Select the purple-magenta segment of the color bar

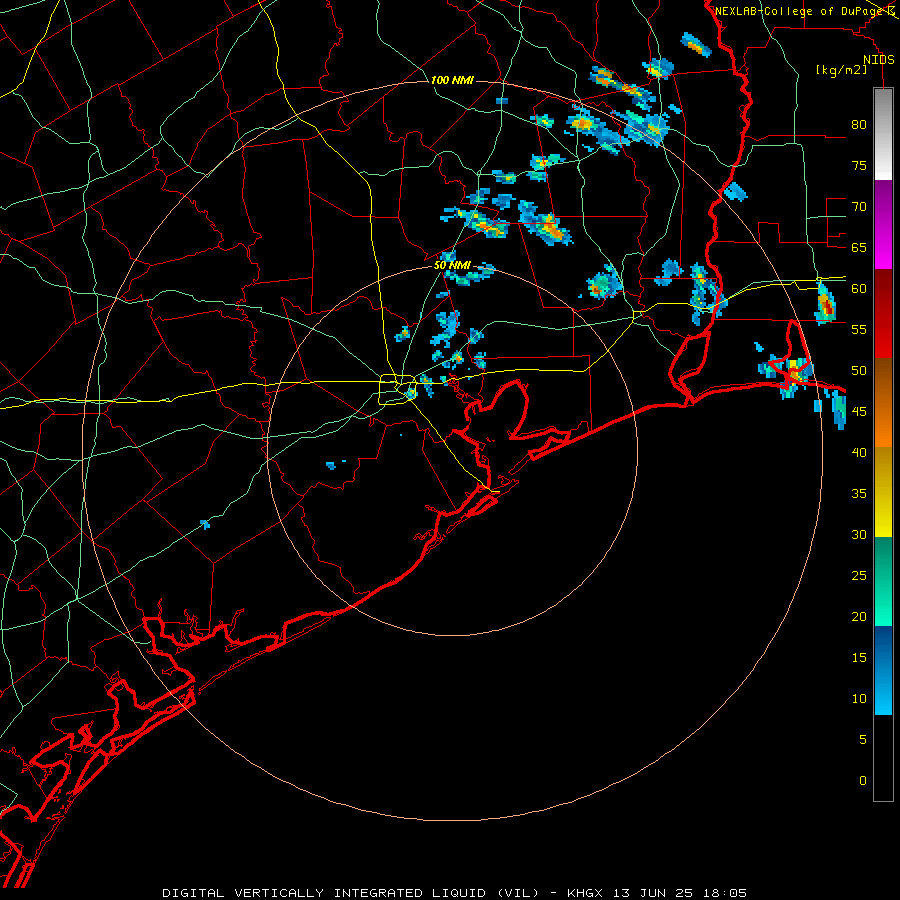tap(883, 224)
